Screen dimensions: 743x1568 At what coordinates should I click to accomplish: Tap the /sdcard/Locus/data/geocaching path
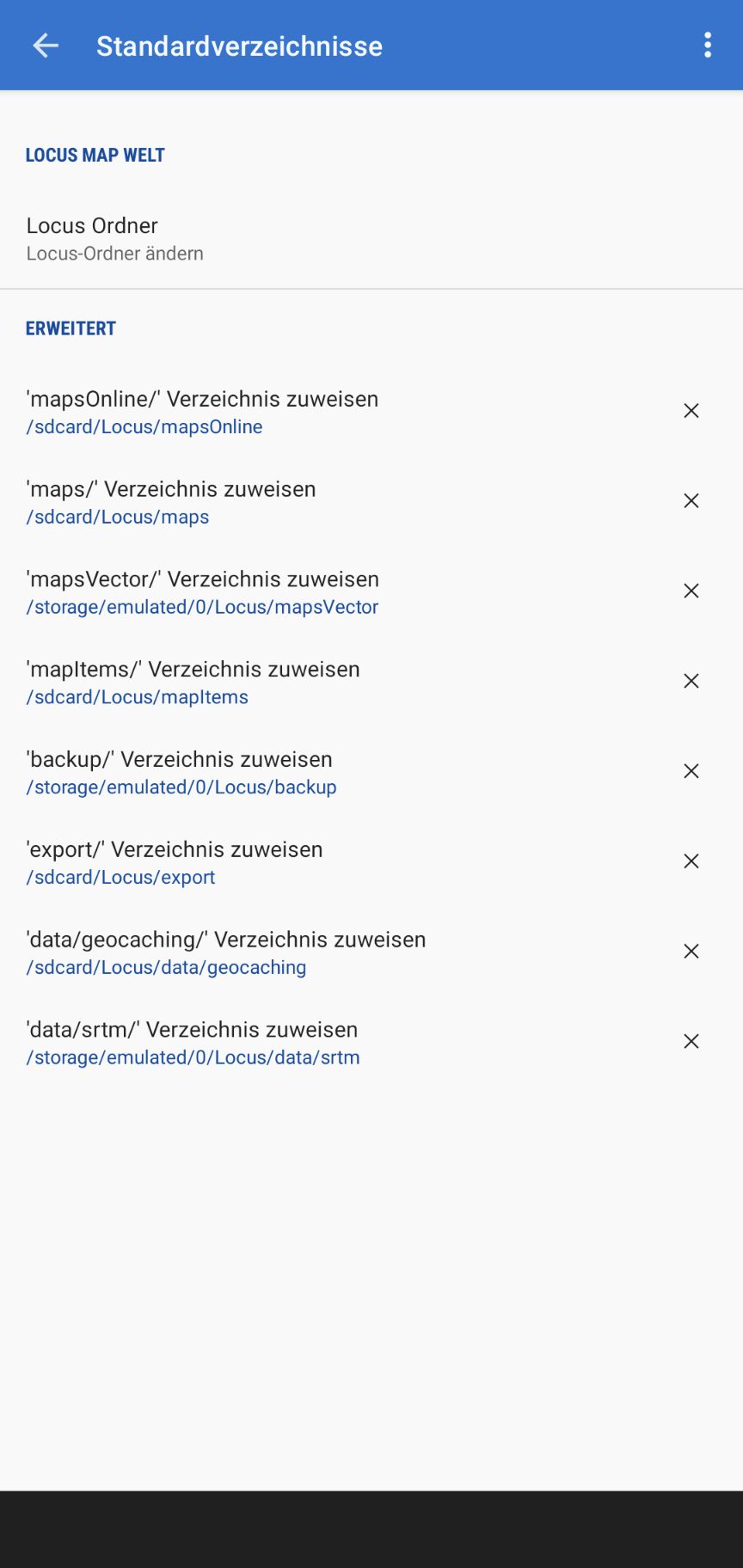tap(167, 968)
